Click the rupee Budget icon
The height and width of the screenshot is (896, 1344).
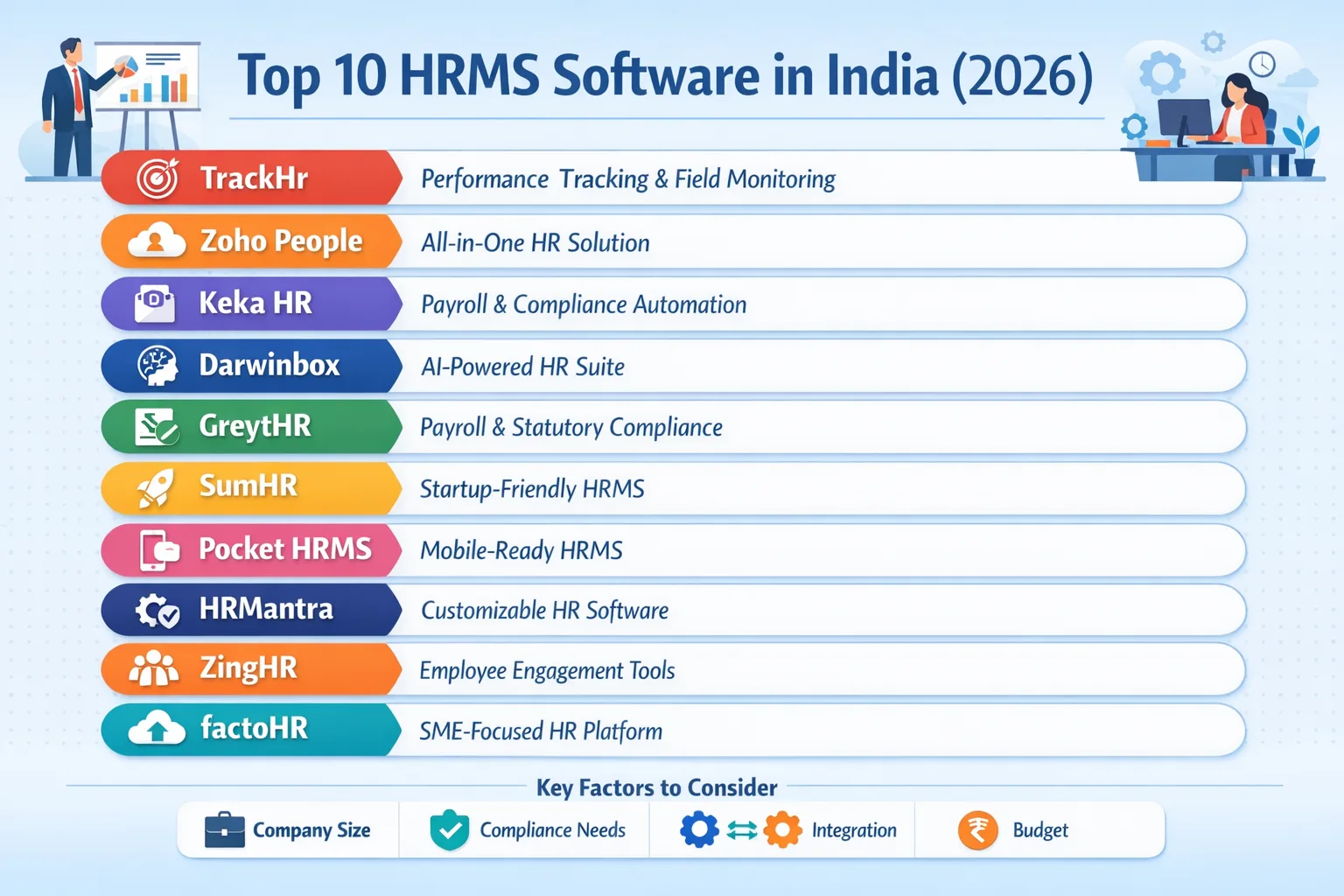click(x=979, y=829)
